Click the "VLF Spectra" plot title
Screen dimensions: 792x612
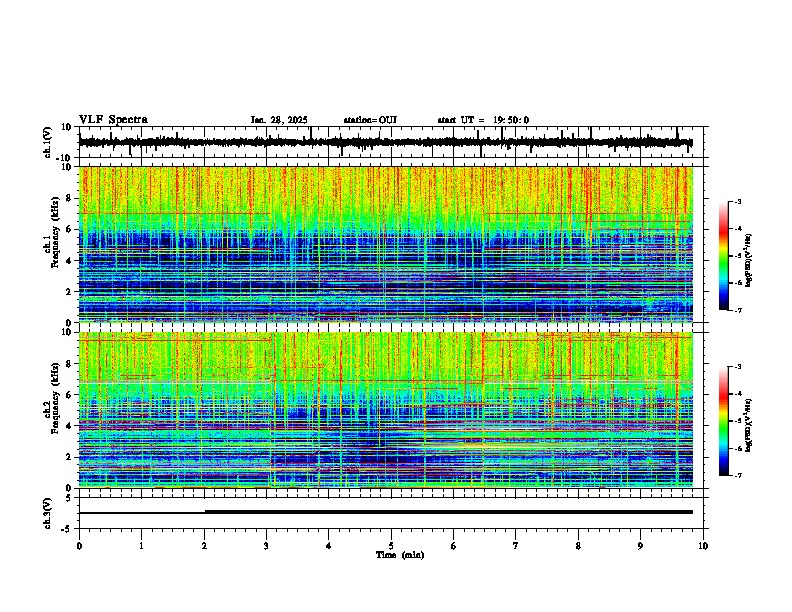tap(113, 120)
